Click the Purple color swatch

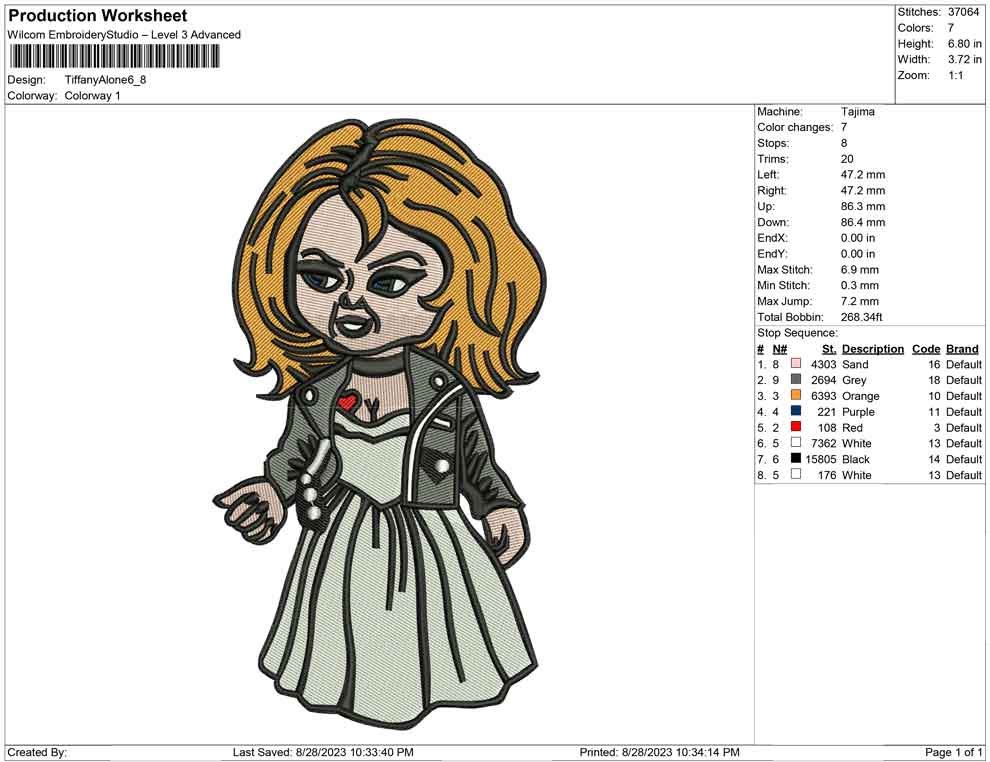click(x=796, y=411)
